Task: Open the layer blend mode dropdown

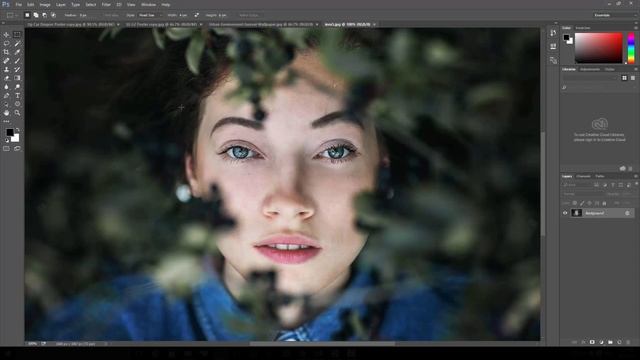Action: [584, 194]
